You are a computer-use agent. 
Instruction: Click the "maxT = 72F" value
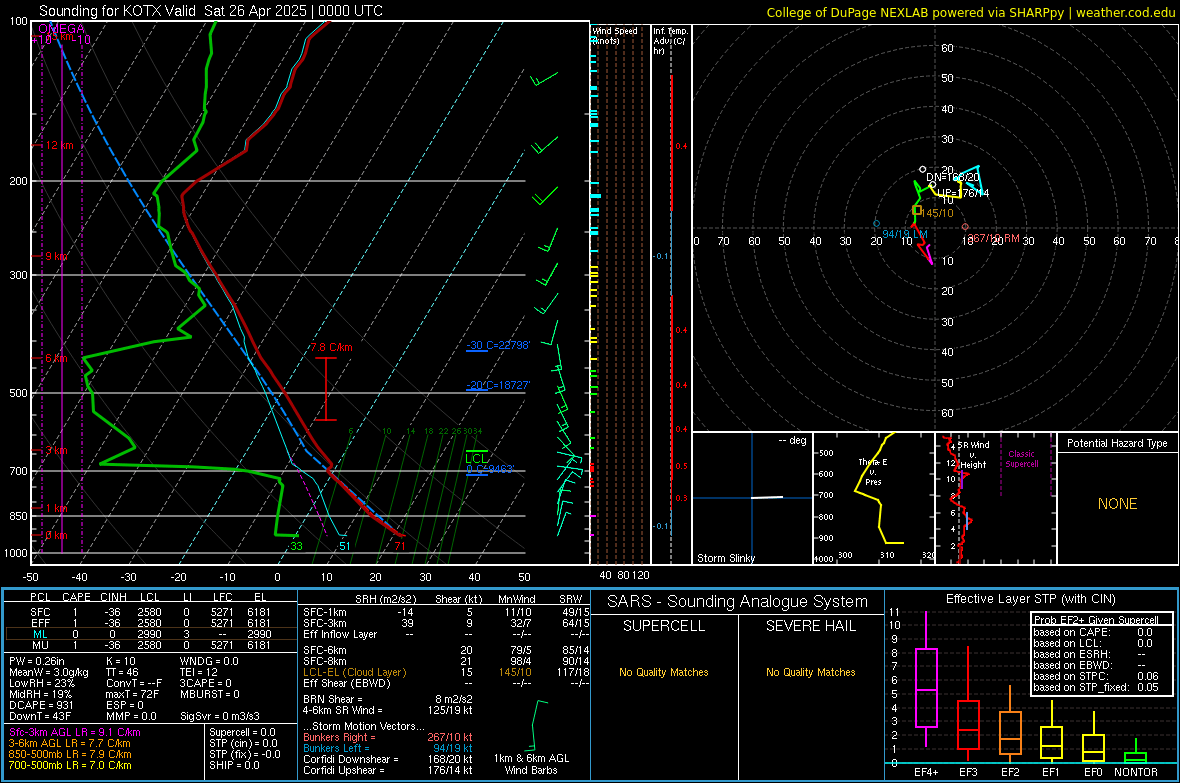click(132, 694)
